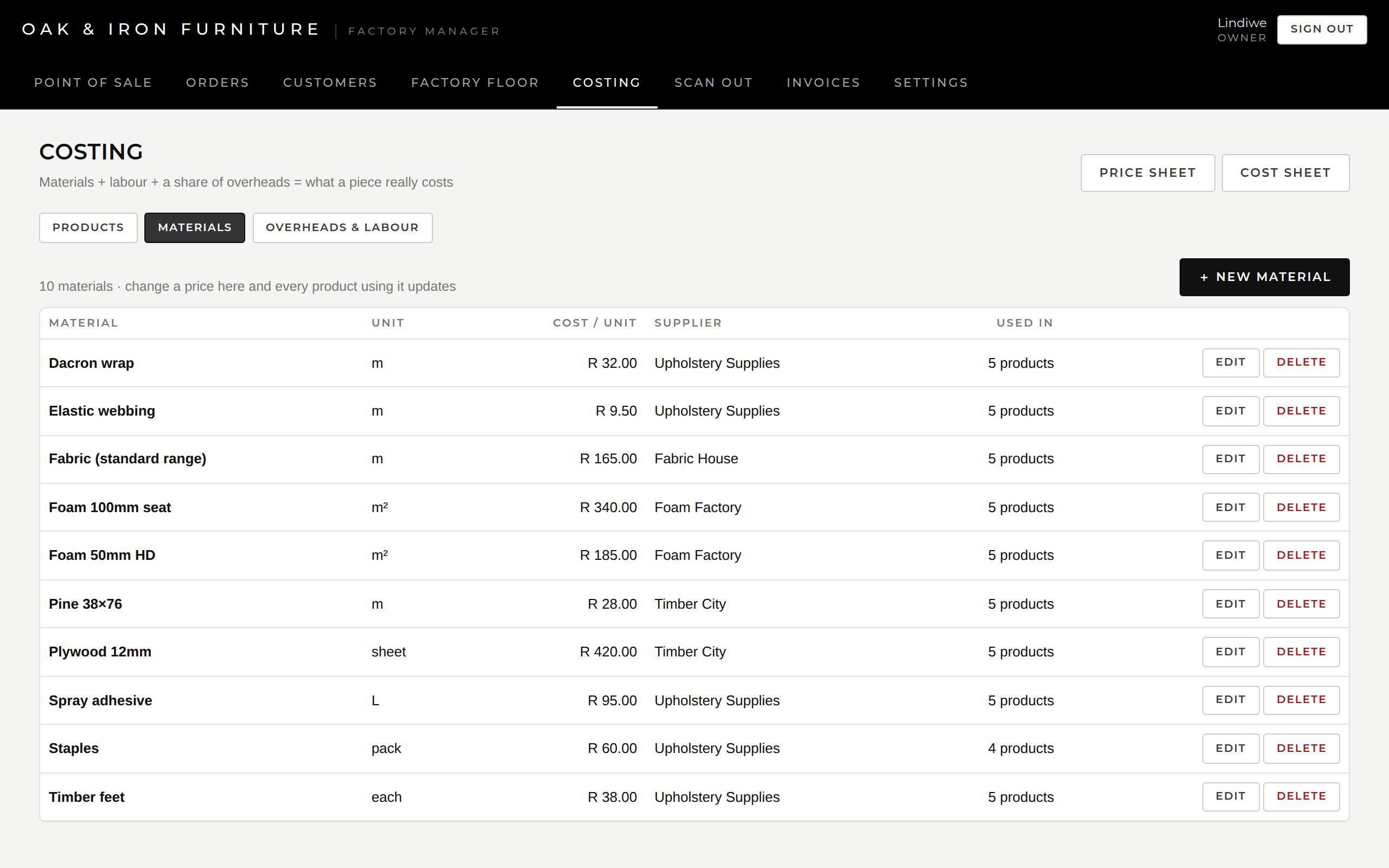Open the Settings tab

coord(931,82)
